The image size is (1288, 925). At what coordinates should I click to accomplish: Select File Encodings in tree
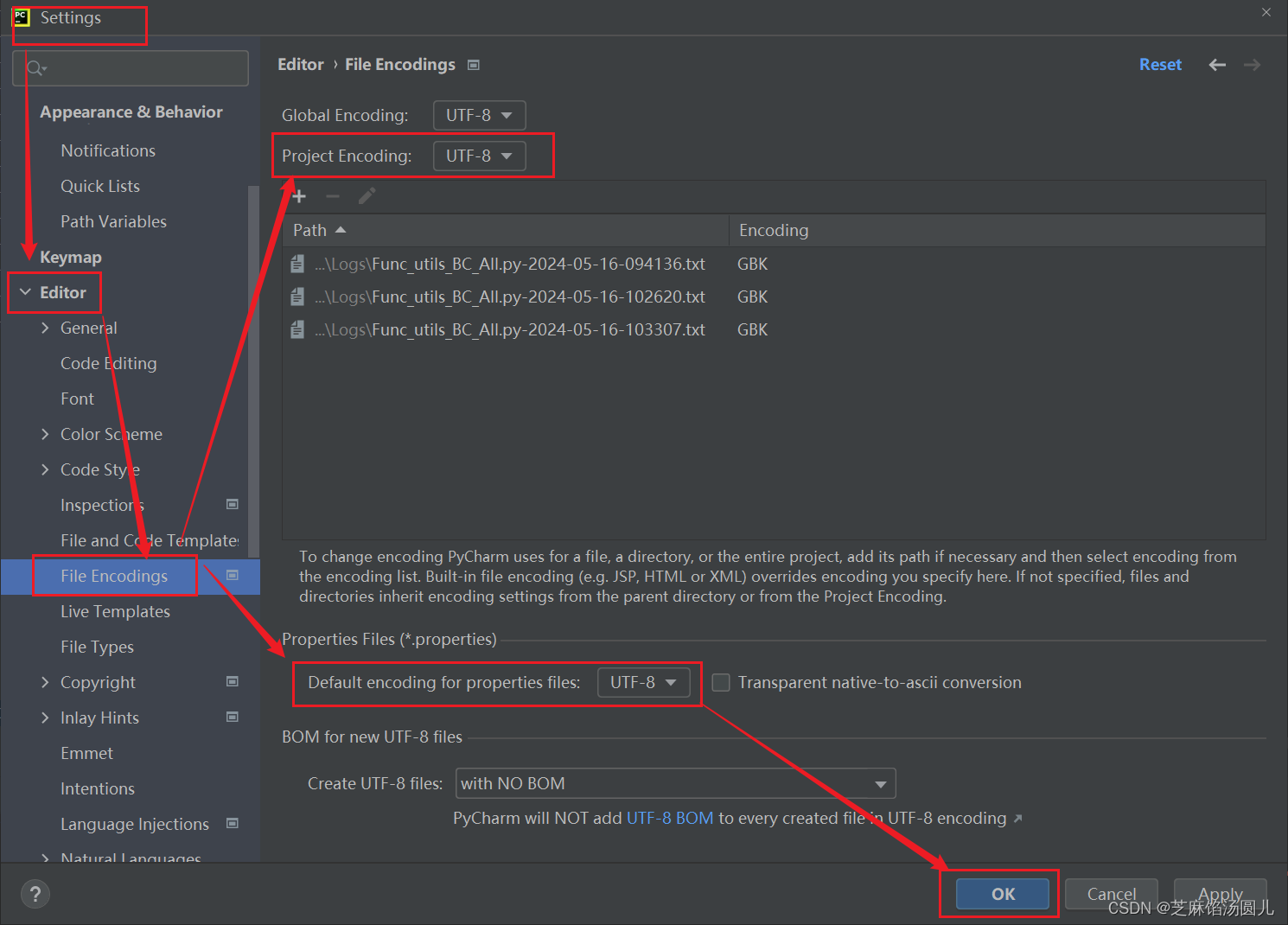point(114,576)
